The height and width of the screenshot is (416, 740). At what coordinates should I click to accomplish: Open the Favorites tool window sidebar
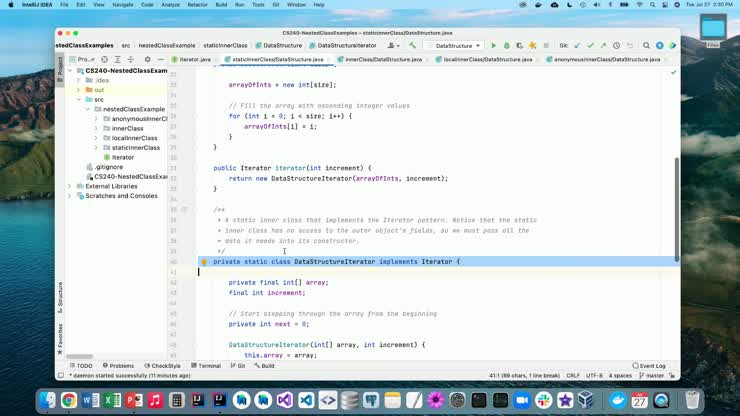click(x=60, y=339)
